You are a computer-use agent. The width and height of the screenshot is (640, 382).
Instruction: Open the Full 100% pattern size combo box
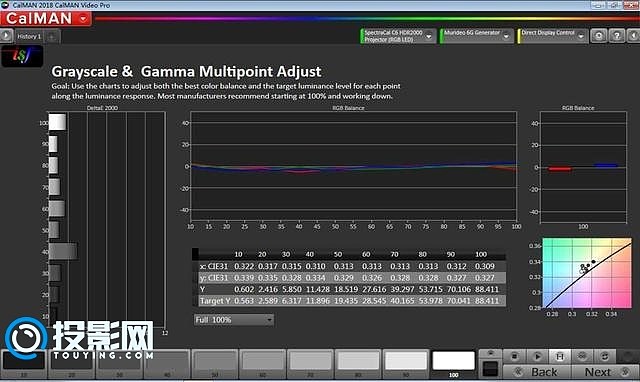point(234,320)
